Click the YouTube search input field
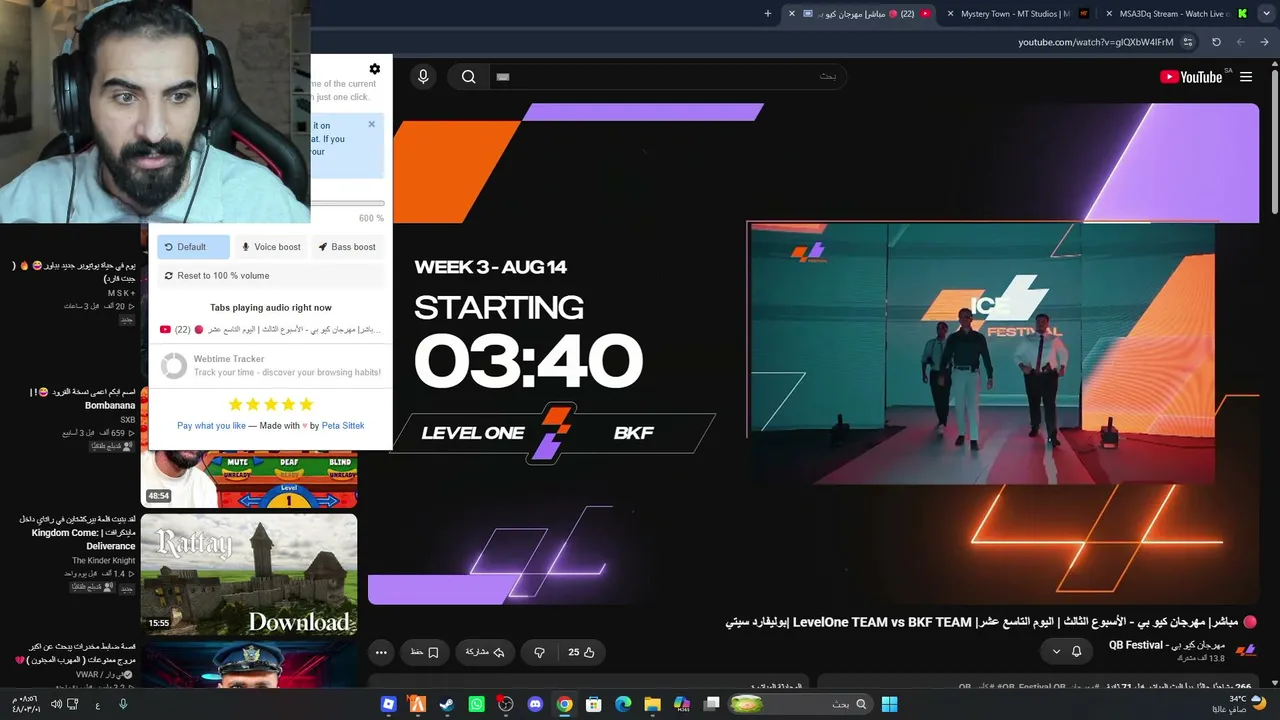The width and height of the screenshot is (1280, 720). pyautogui.click(x=667, y=77)
